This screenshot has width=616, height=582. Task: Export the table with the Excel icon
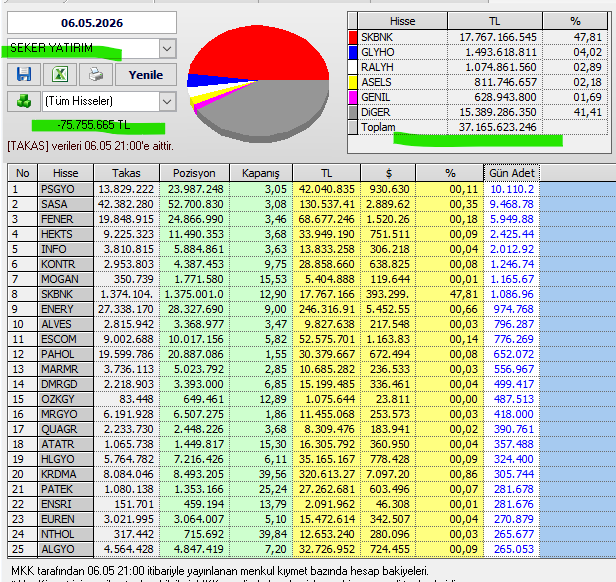tap(60, 74)
